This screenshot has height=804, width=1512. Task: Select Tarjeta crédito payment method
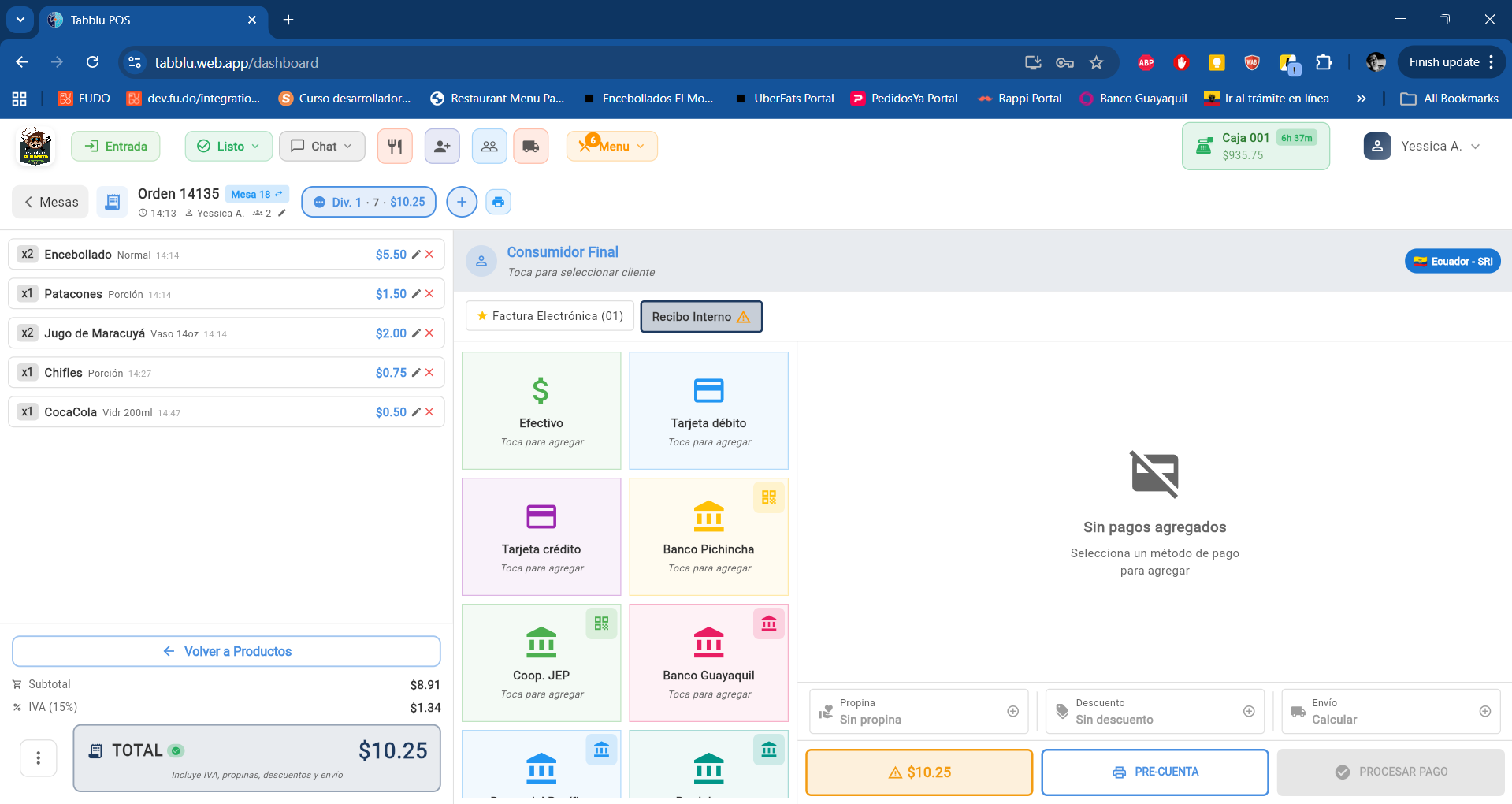tap(541, 537)
